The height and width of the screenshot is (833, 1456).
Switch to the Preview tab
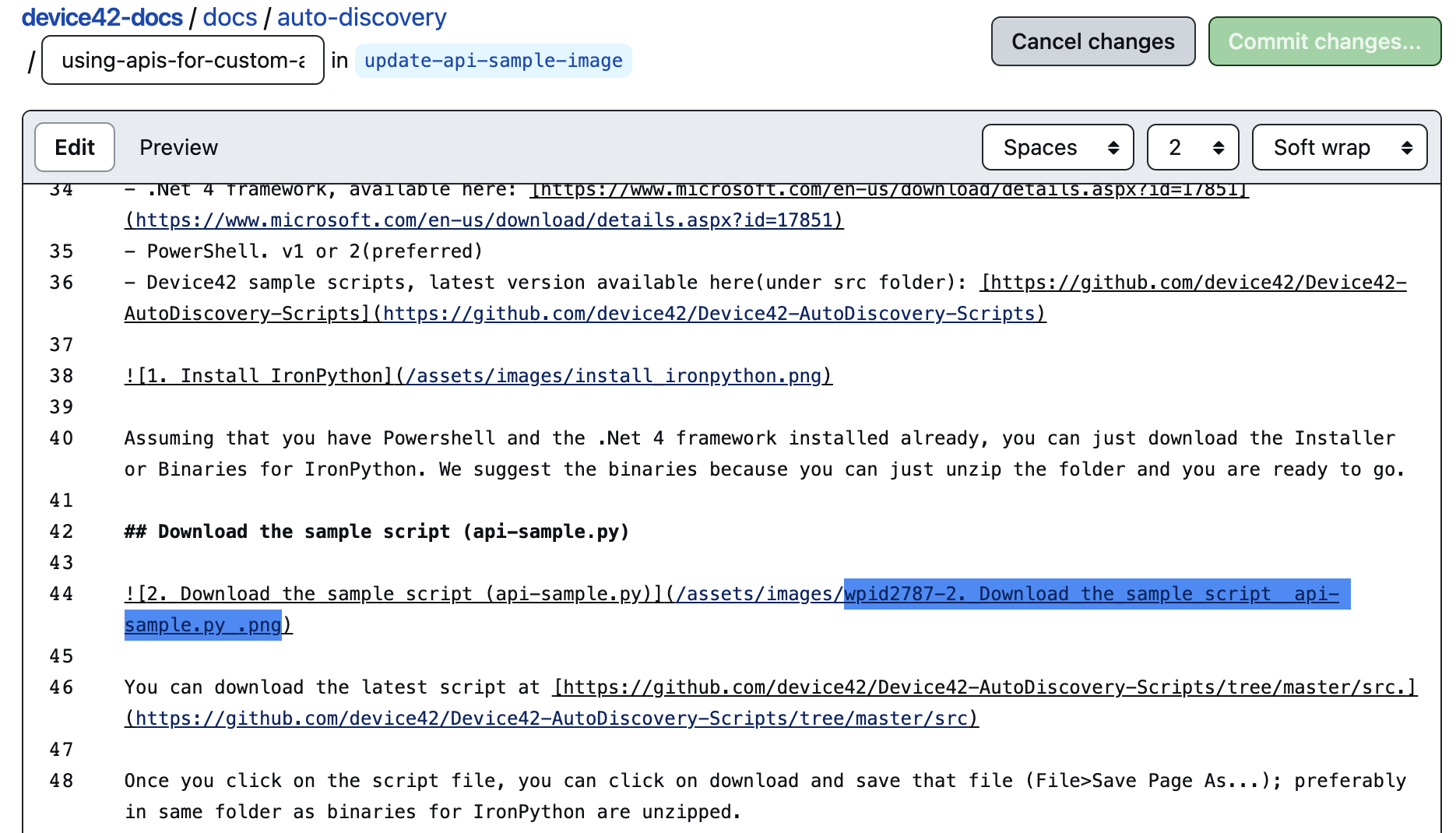178,147
